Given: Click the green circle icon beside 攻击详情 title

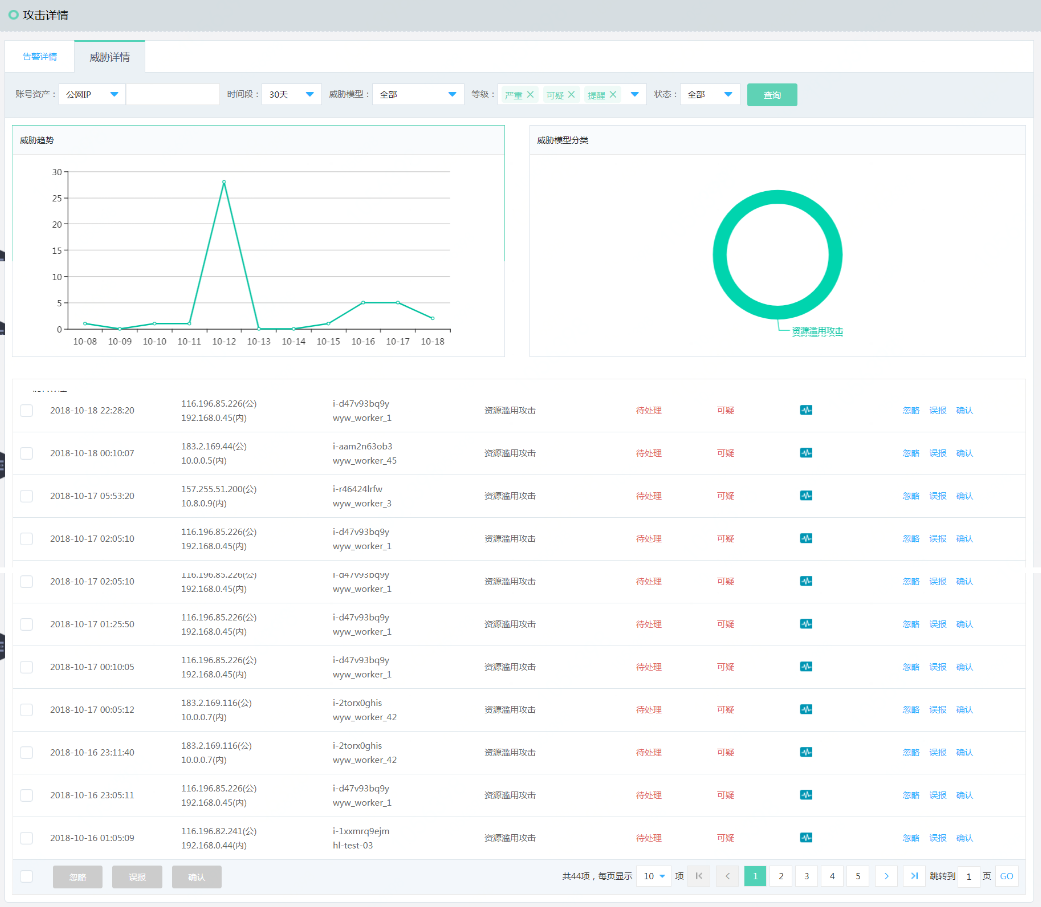Looking at the screenshot, I should (13, 15).
